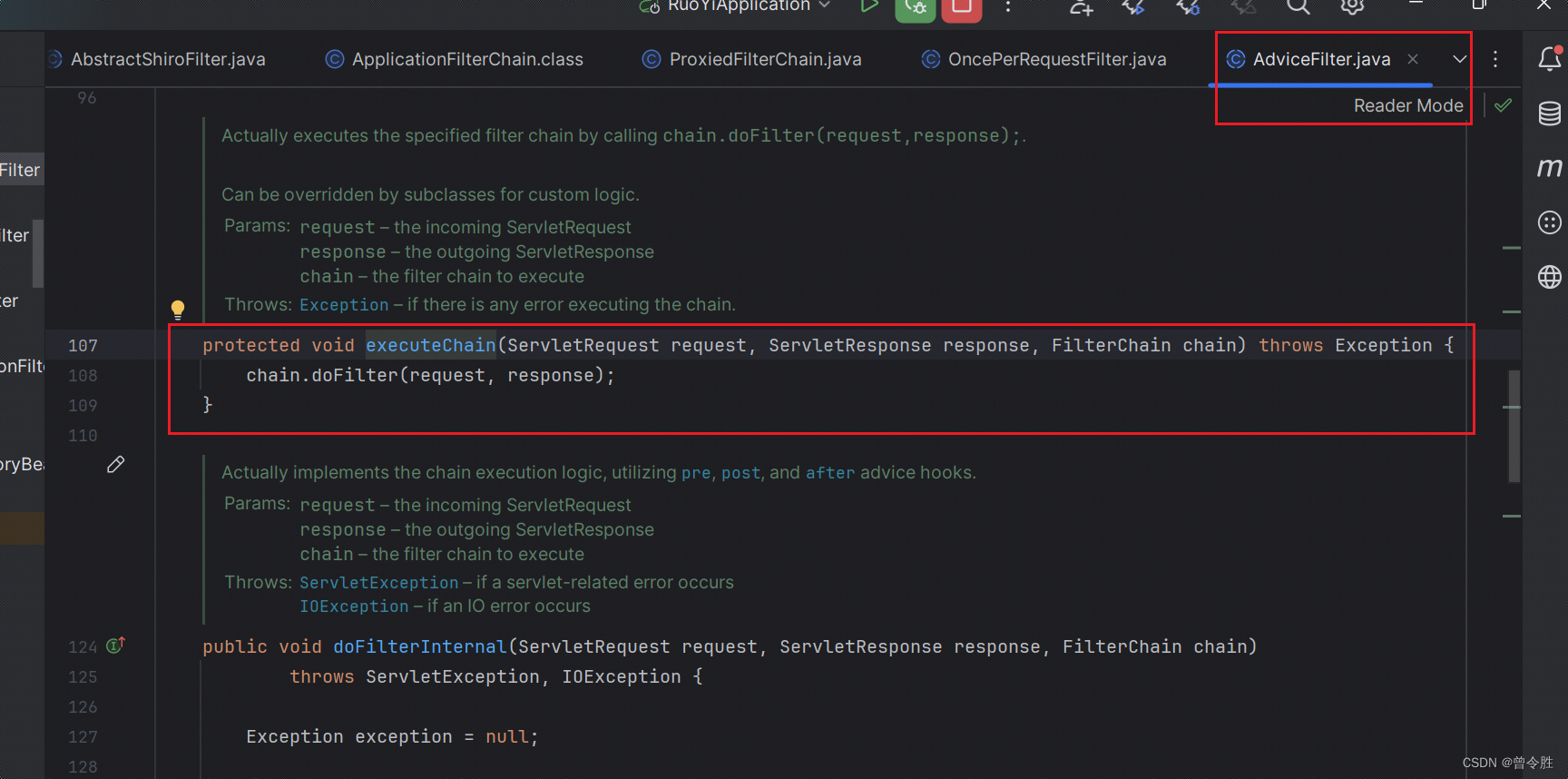Open the add collaborator Code With Me icon
Screen dimensions: 1568x779
[x=1081, y=6]
